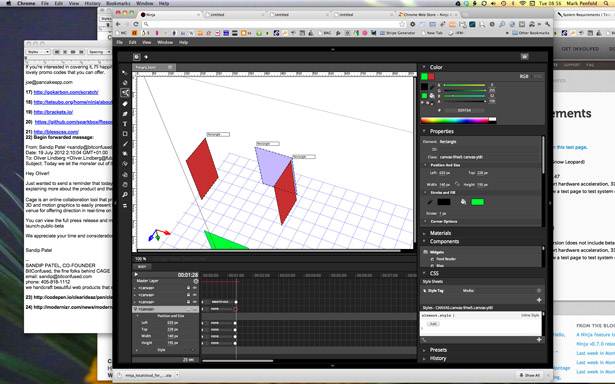615x384 pixels.
Task: Expand the History panel
Action: (424, 358)
